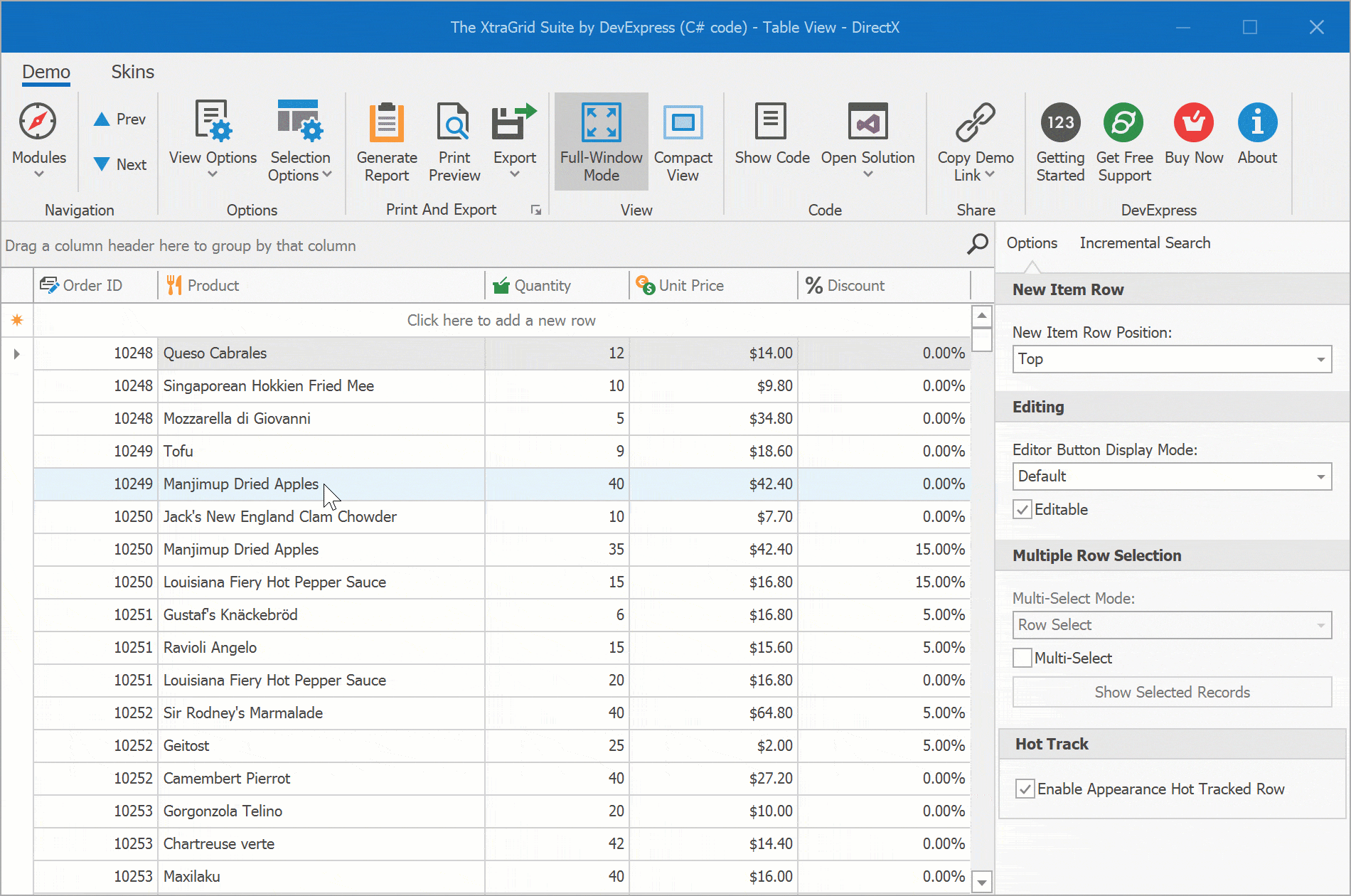1351x896 pixels.
Task: Disable Enable Appearance Hot Tracked Row
Action: click(1025, 789)
